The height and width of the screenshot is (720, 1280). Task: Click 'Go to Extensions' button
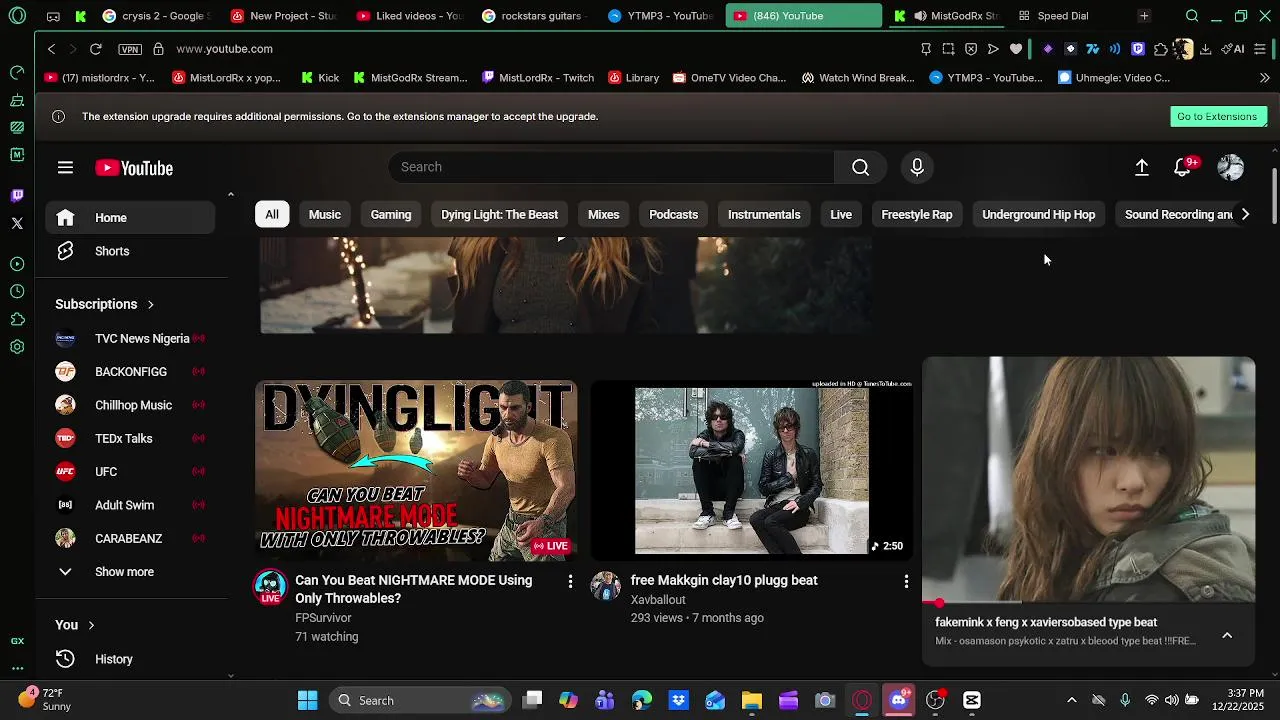(x=1217, y=116)
